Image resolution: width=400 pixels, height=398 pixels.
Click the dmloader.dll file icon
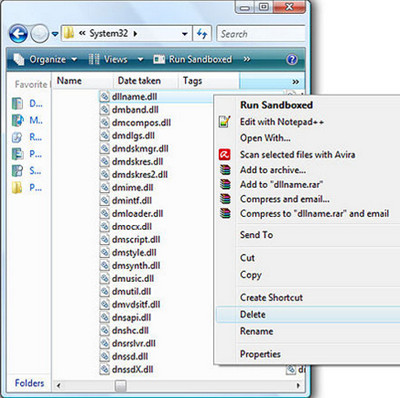(105, 214)
